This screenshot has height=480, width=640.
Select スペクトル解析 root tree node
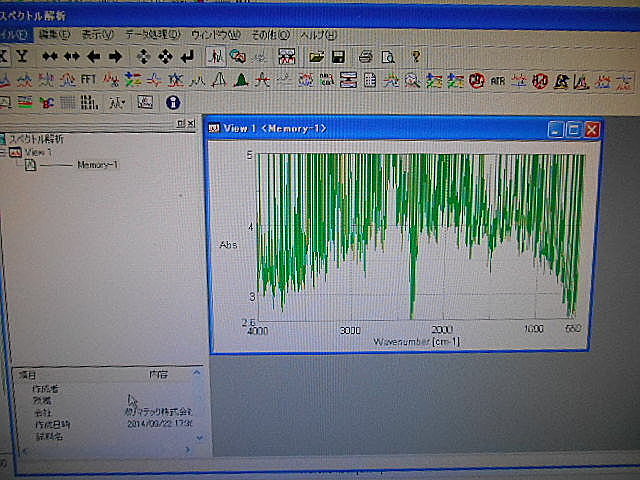click(x=36, y=139)
